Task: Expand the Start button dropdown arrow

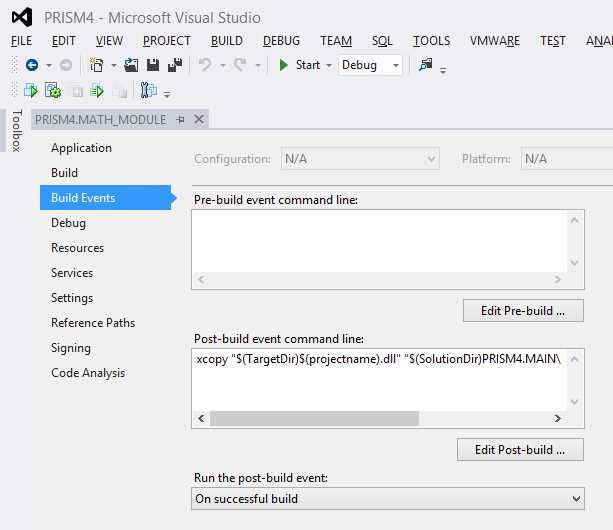Action: [x=329, y=65]
